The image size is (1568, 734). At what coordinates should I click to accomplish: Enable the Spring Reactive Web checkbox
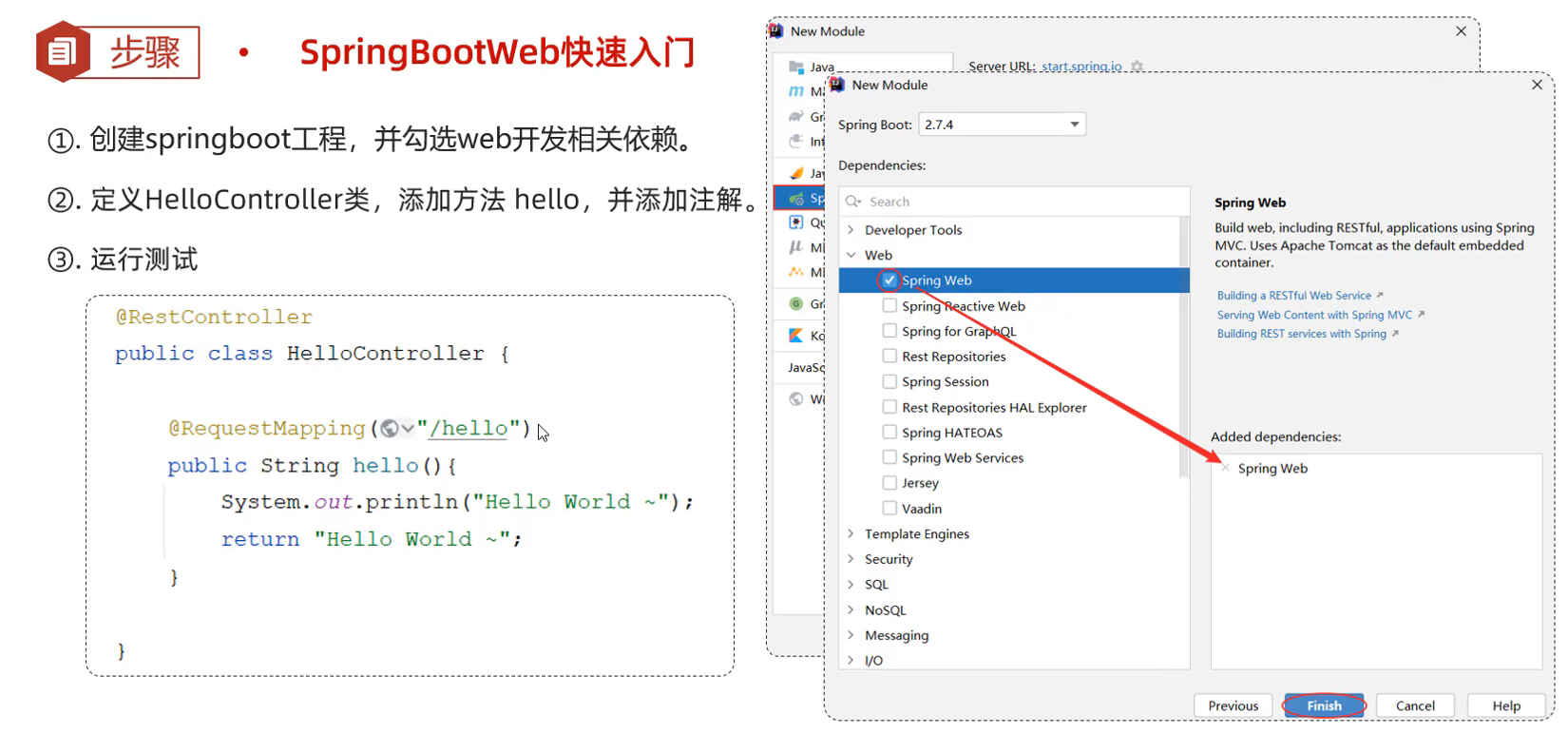(x=889, y=306)
